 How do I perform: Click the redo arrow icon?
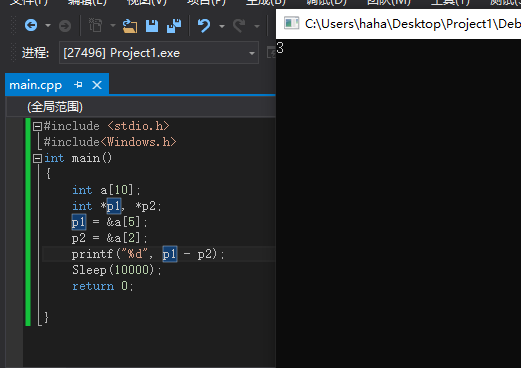[239, 26]
